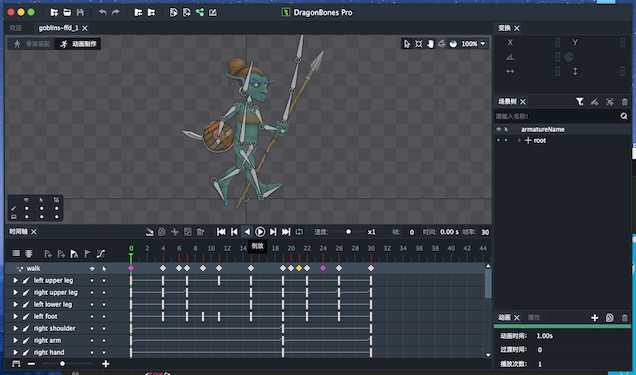
Task: Toggle visibility dot for right upper leg
Action: click(x=92, y=292)
